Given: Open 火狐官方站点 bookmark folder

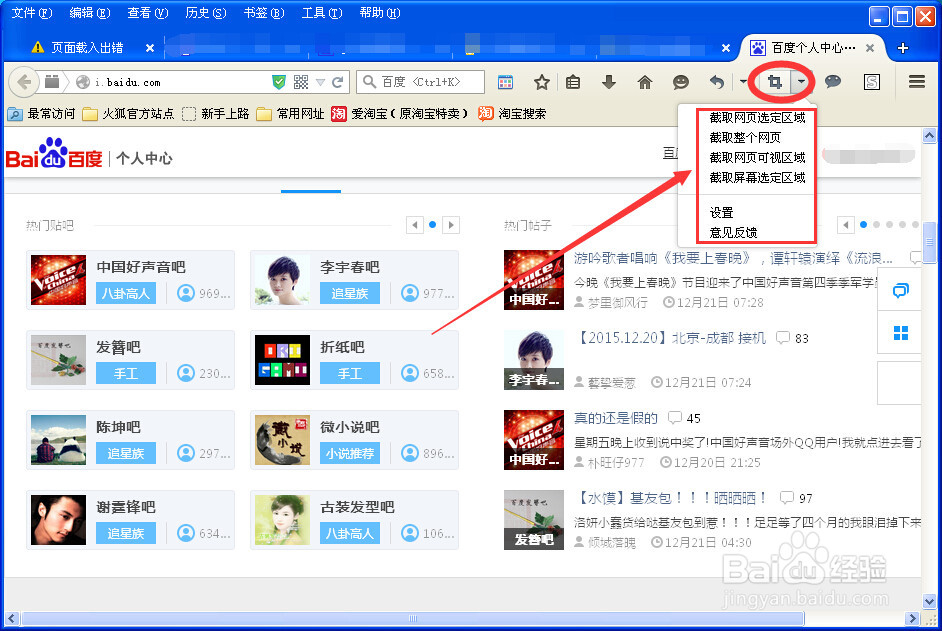Looking at the screenshot, I should [129, 114].
